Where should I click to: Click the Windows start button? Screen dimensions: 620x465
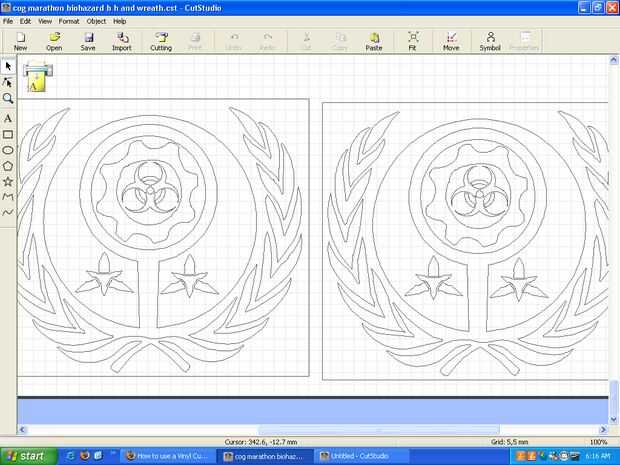coord(28,456)
